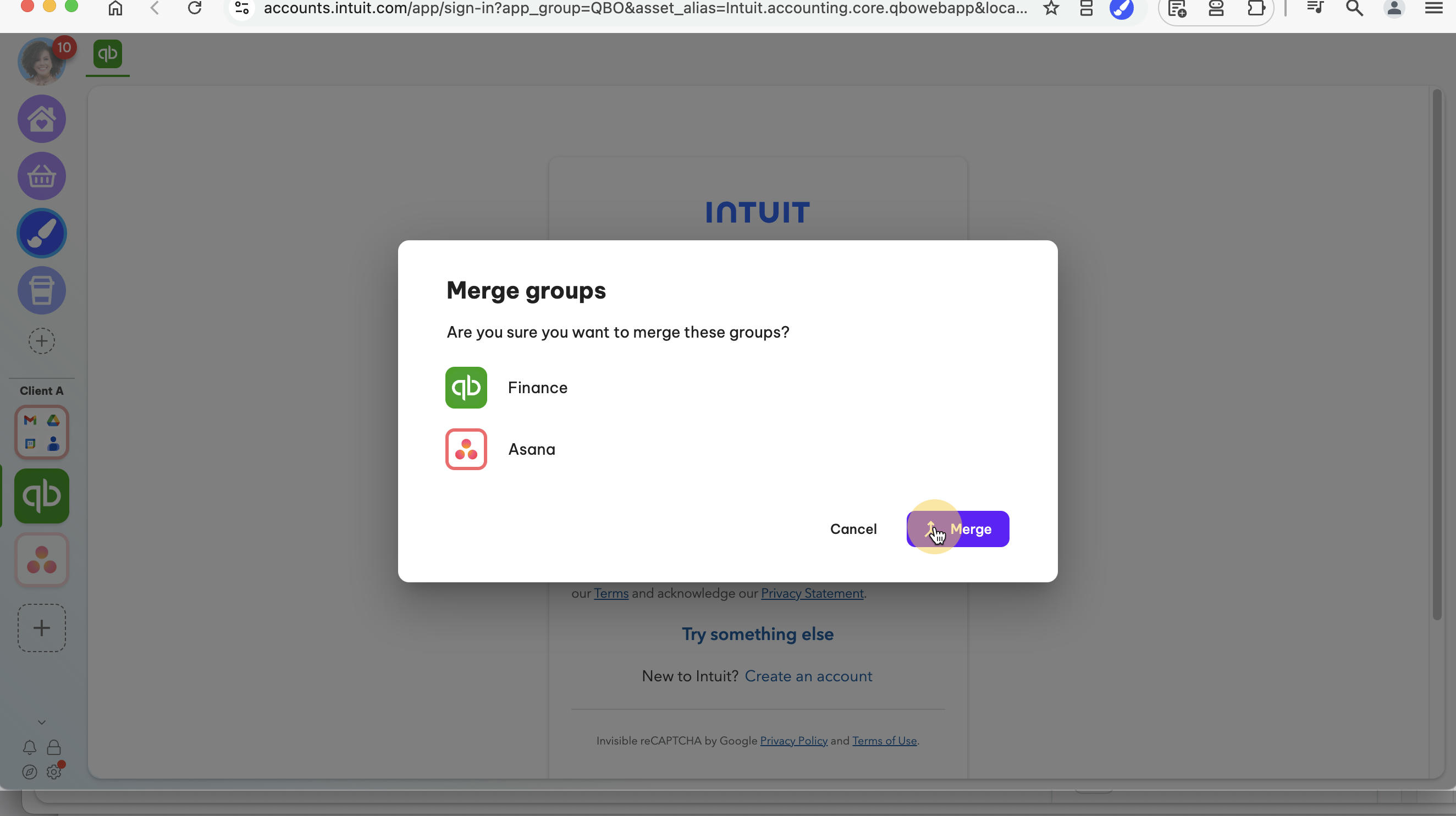Click Create an account link
The image size is (1456, 816).
[x=808, y=676]
